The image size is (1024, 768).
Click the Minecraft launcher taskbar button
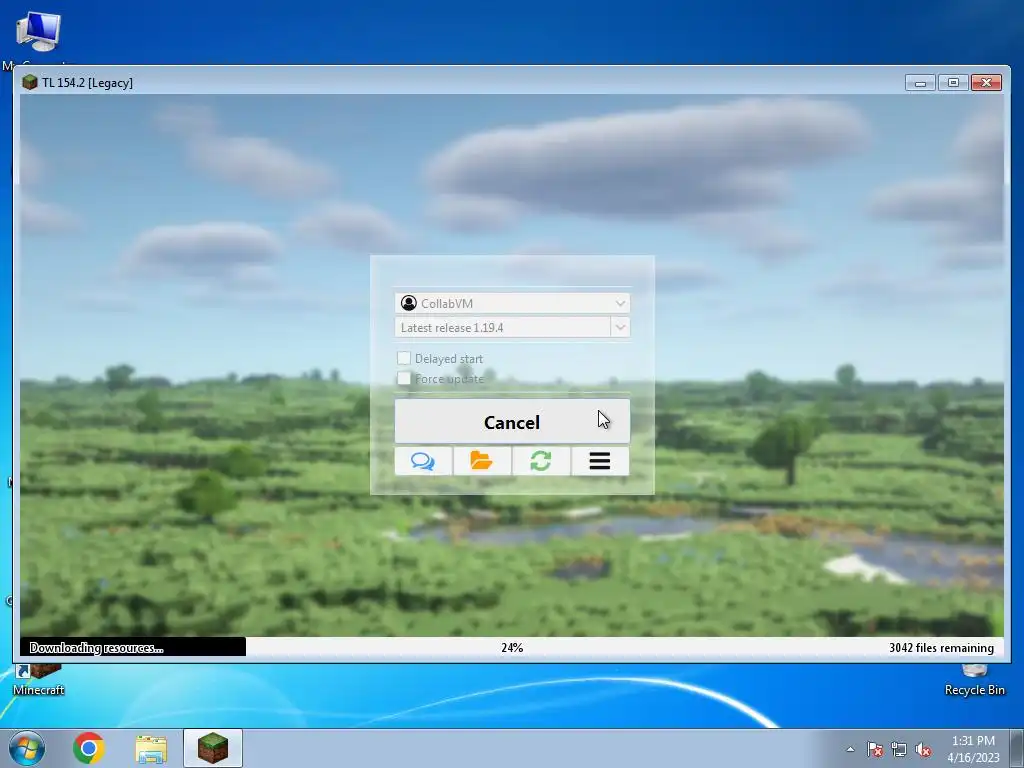tap(213, 748)
